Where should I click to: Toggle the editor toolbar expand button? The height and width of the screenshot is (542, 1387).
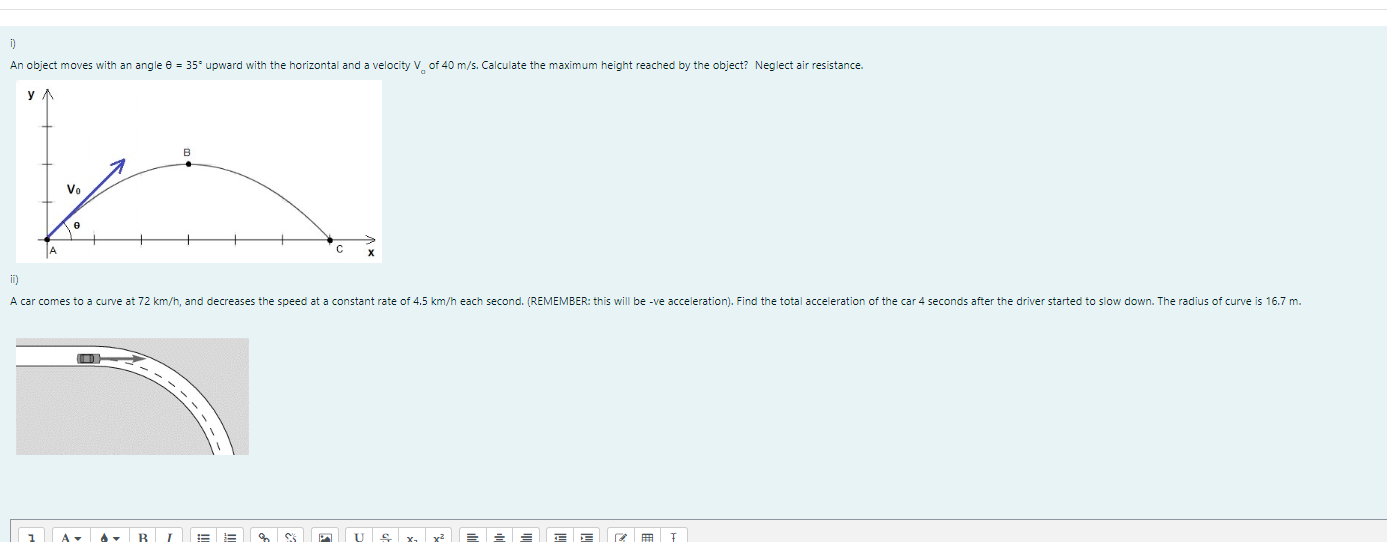point(32,537)
